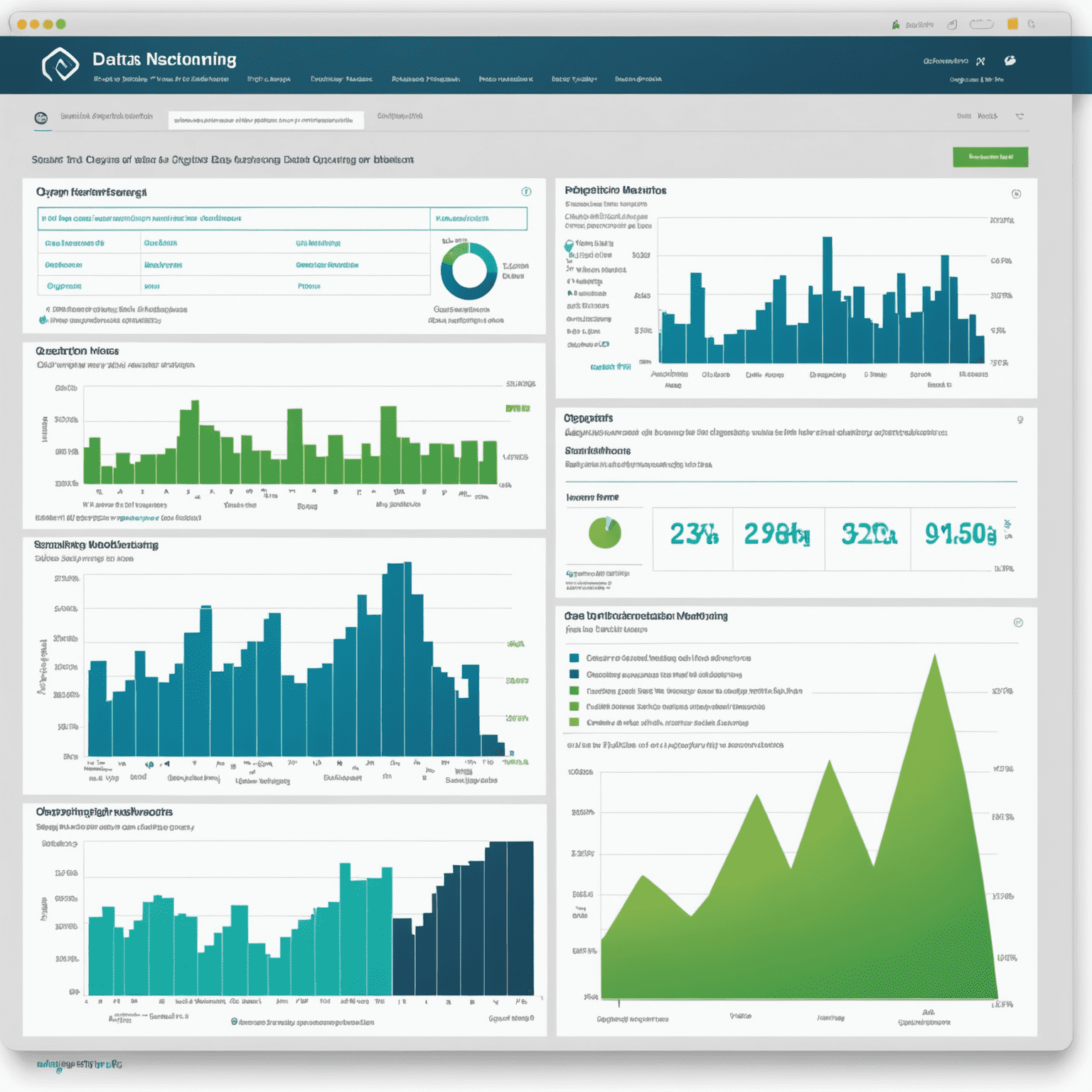This screenshot has height=1092, width=1092.
Task: Click the small teal icon under the green pie
Action: pyautogui.click(x=569, y=574)
